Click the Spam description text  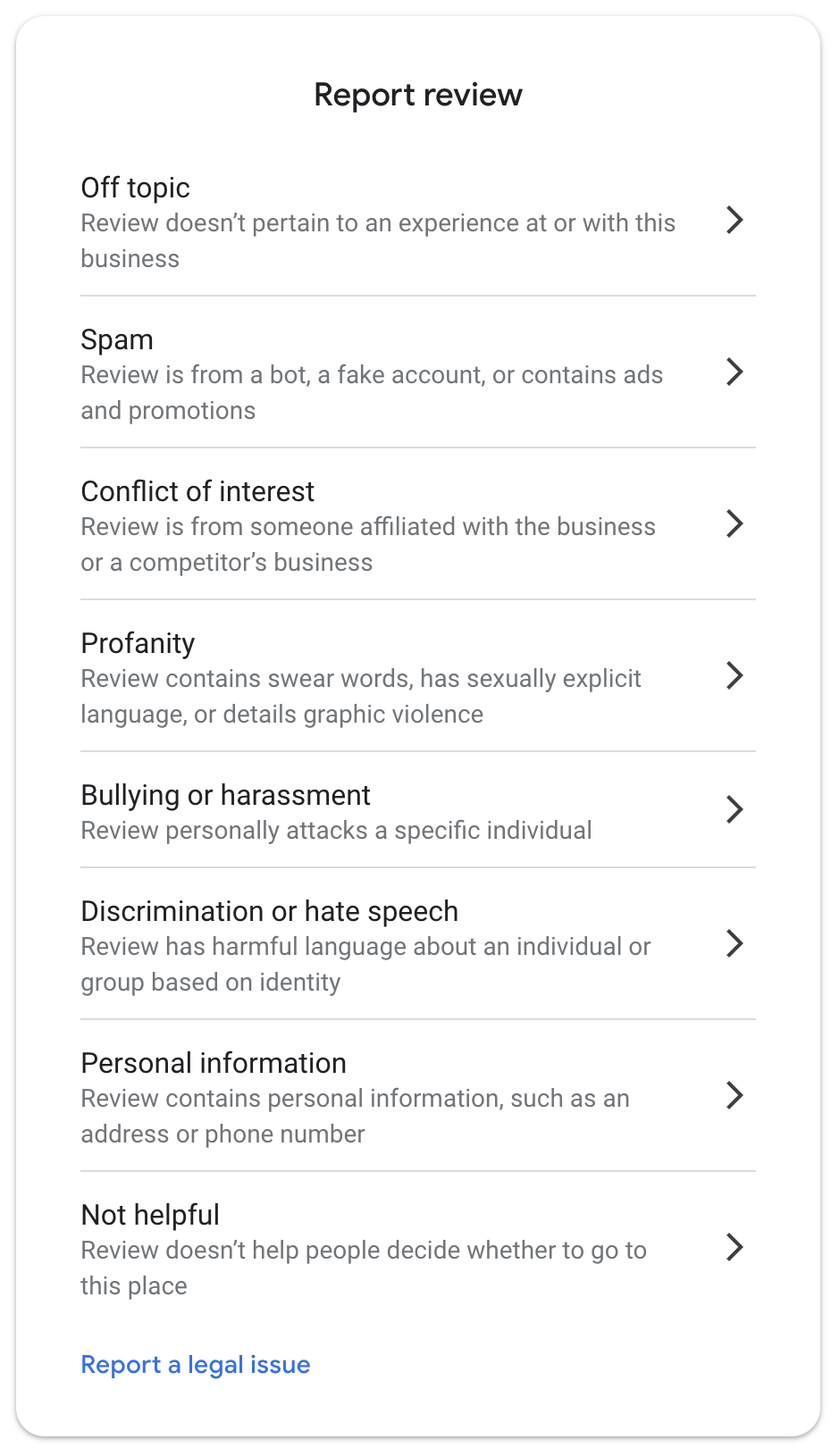point(372,392)
